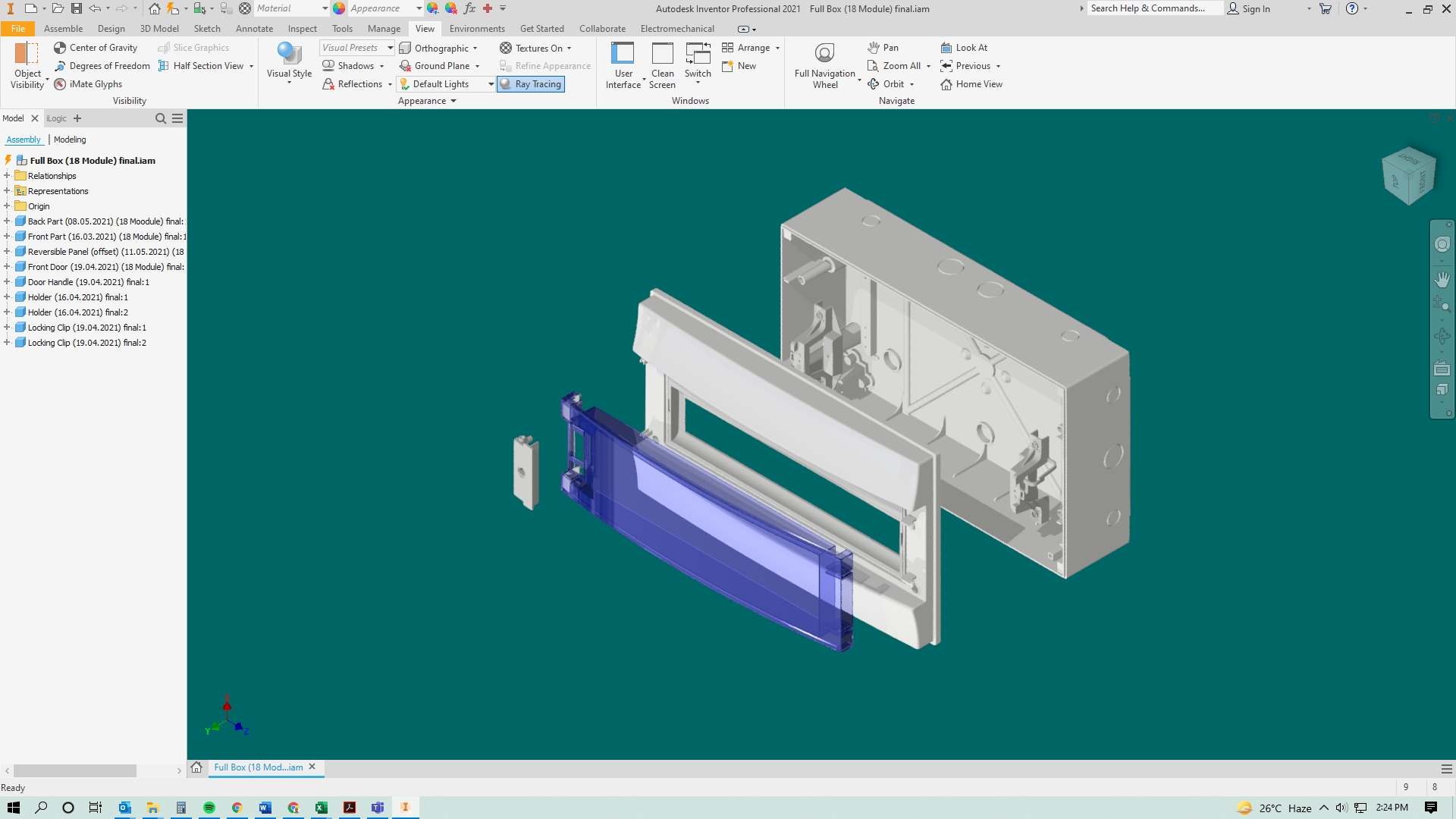Click the Center of Gravity icon
Screen dimensions: 1456x819
(60, 47)
